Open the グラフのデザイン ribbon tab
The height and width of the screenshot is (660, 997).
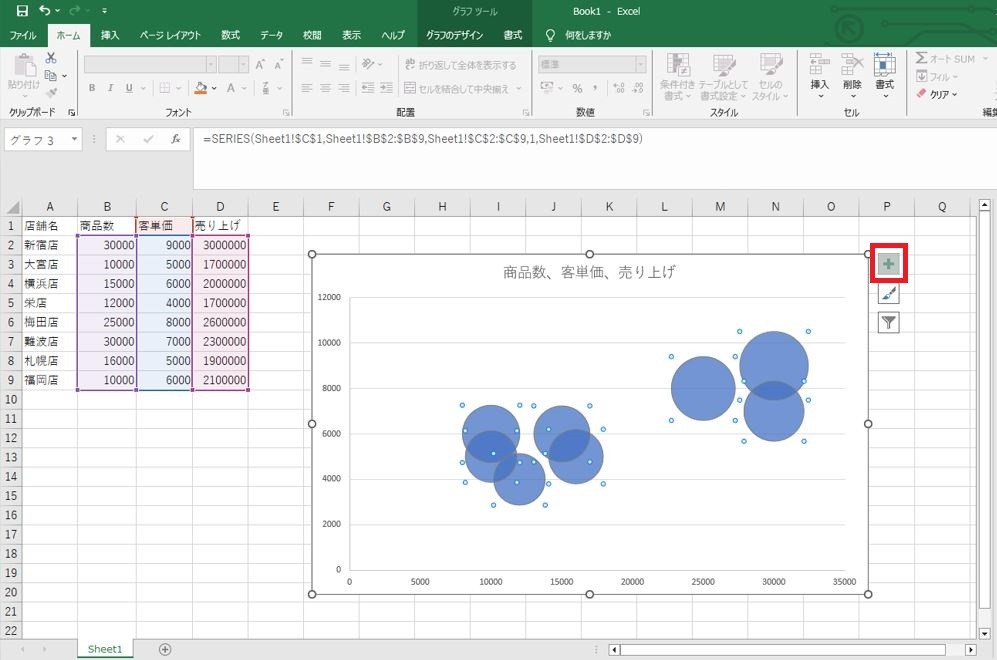click(454, 35)
